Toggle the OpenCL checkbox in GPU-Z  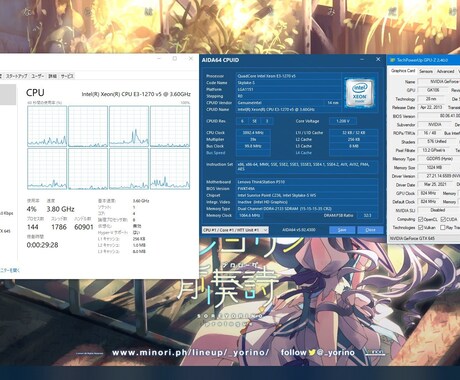421,219
